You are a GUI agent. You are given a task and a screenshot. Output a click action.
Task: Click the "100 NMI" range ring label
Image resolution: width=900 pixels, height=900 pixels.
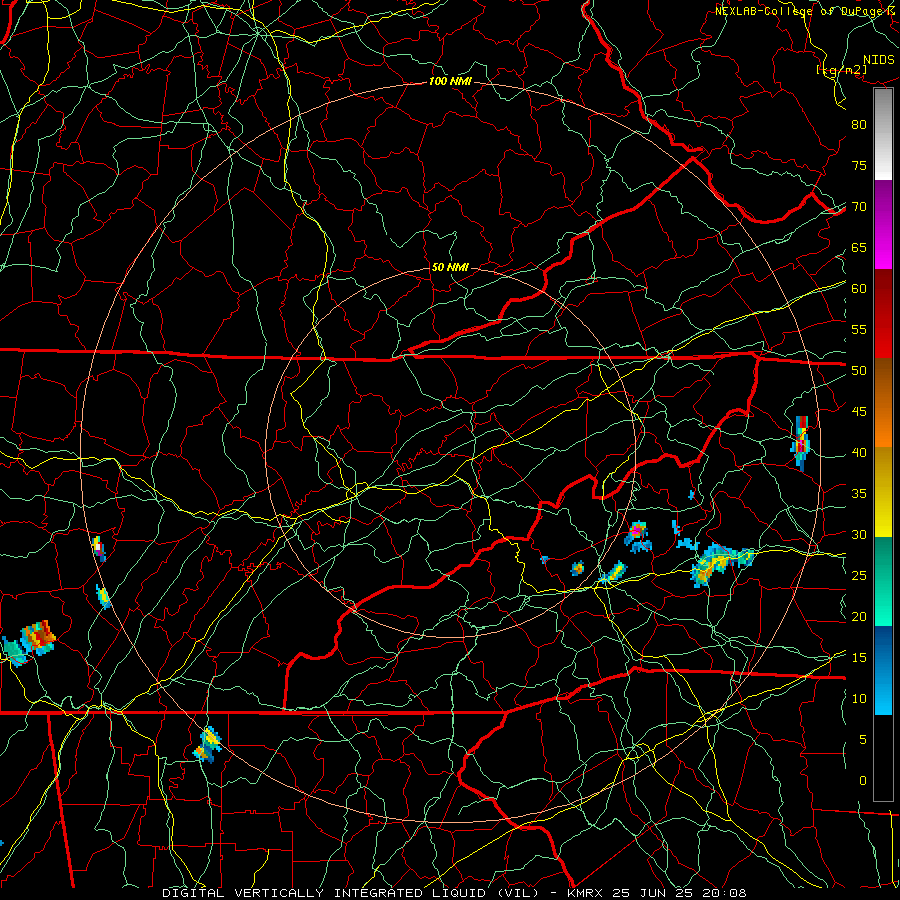pos(450,82)
